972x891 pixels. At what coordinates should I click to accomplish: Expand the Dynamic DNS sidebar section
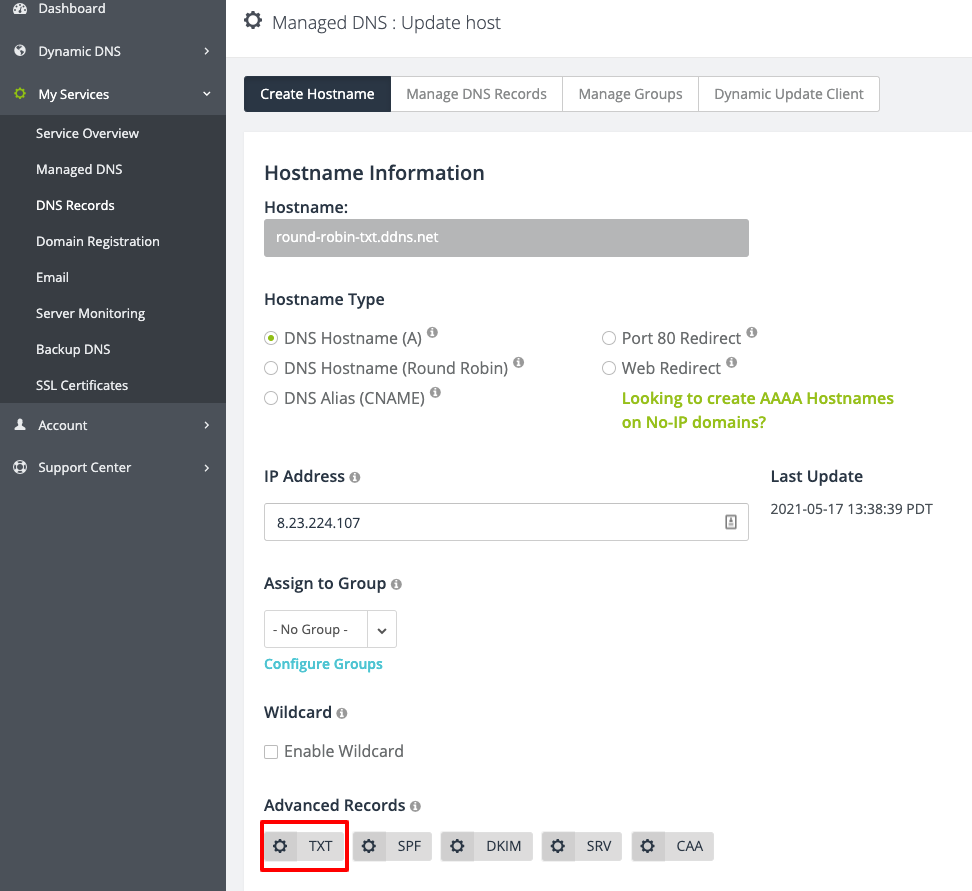coord(113,51)
